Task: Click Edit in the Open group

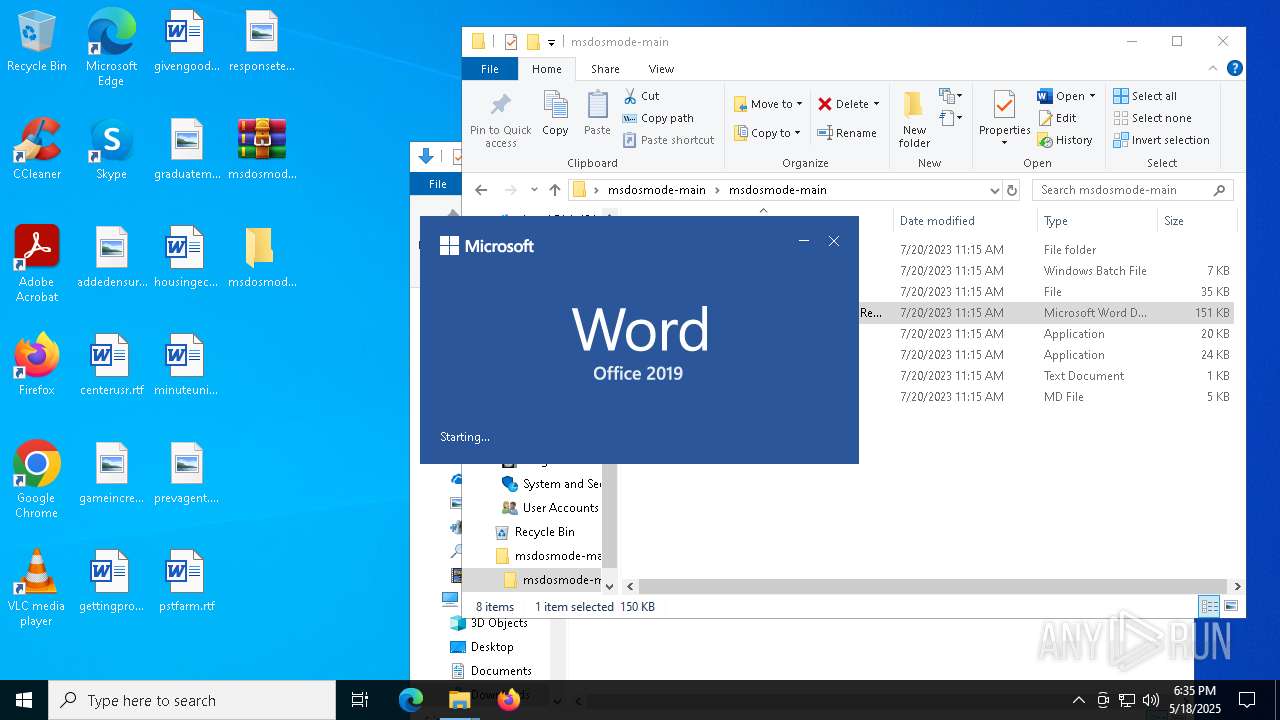Action: (x=1057, y=118)
